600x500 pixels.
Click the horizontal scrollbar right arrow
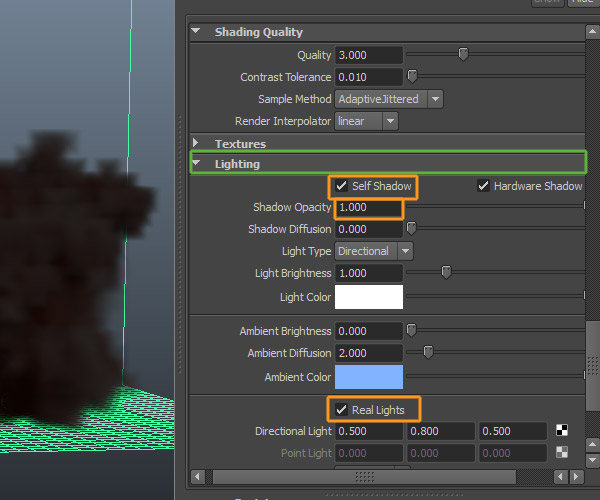(576, 477)
